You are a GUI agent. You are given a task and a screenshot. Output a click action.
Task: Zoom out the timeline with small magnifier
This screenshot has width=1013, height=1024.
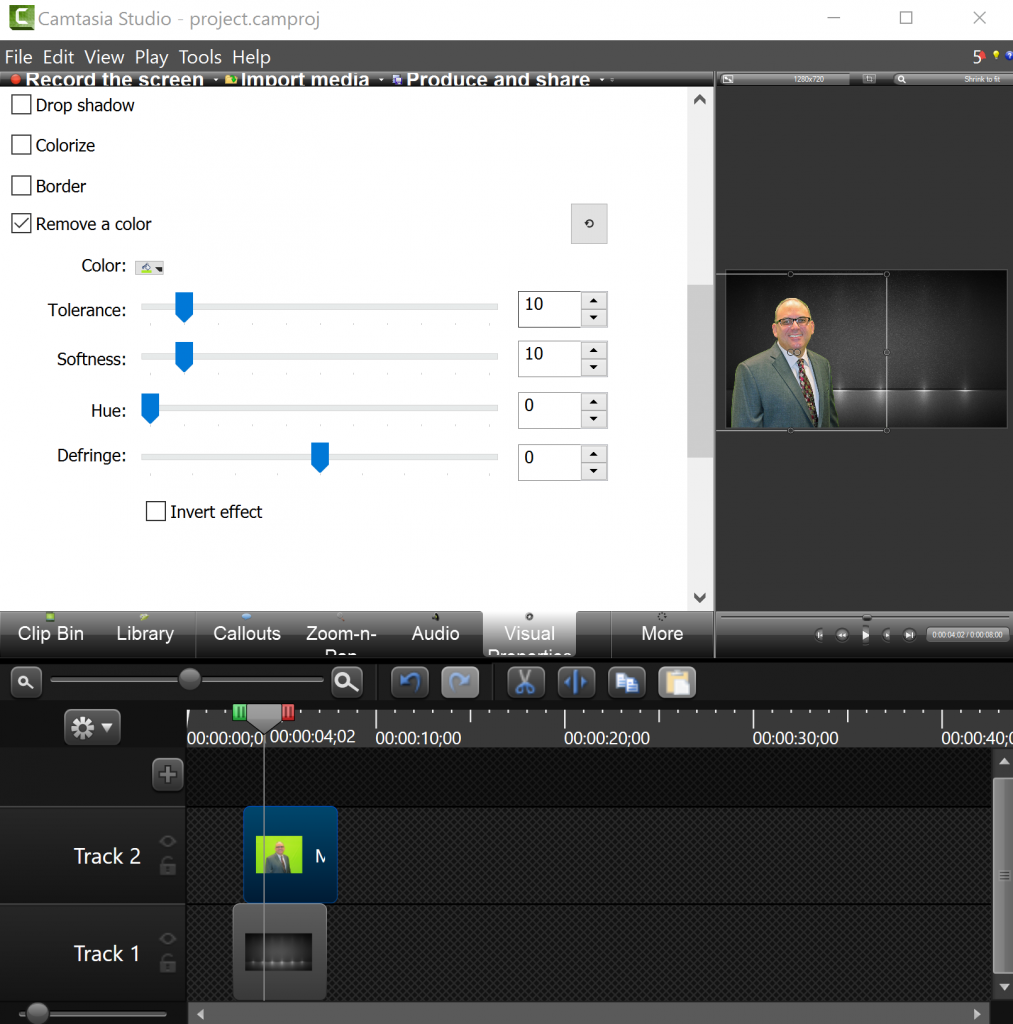pyautogui.click(x=25, y=682)
